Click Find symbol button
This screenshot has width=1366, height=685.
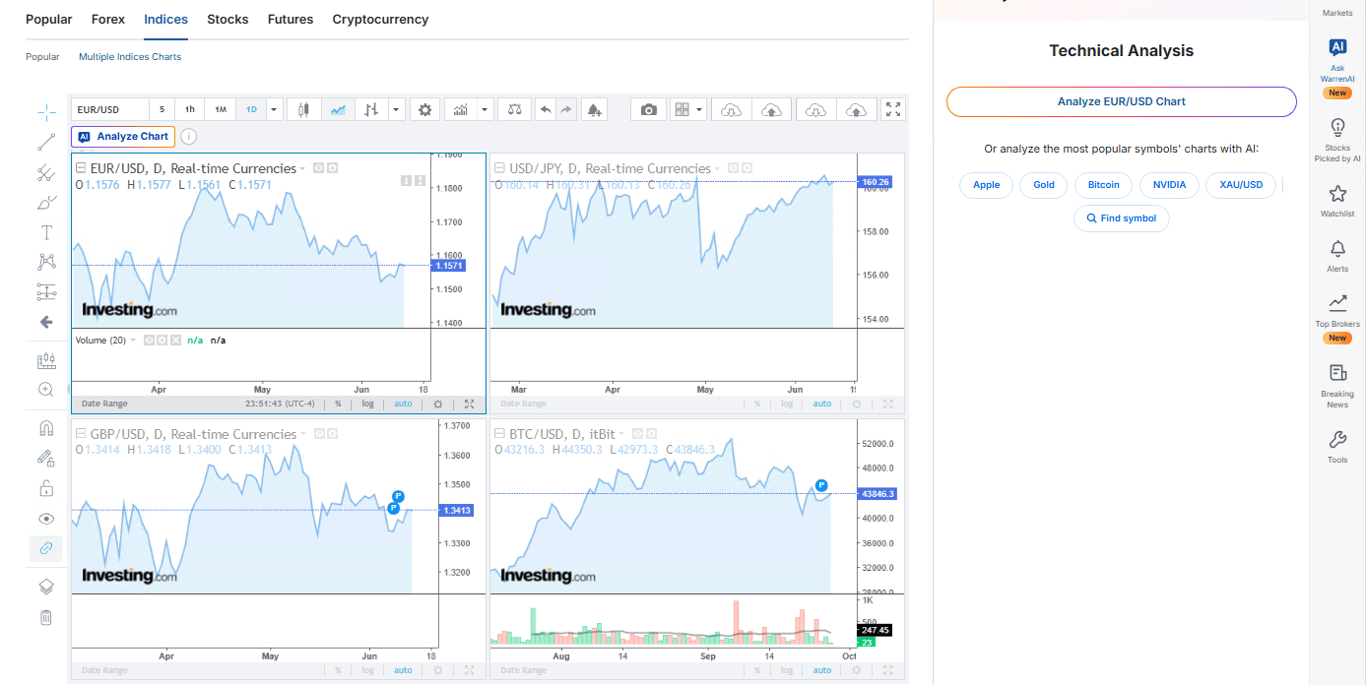1121,218
